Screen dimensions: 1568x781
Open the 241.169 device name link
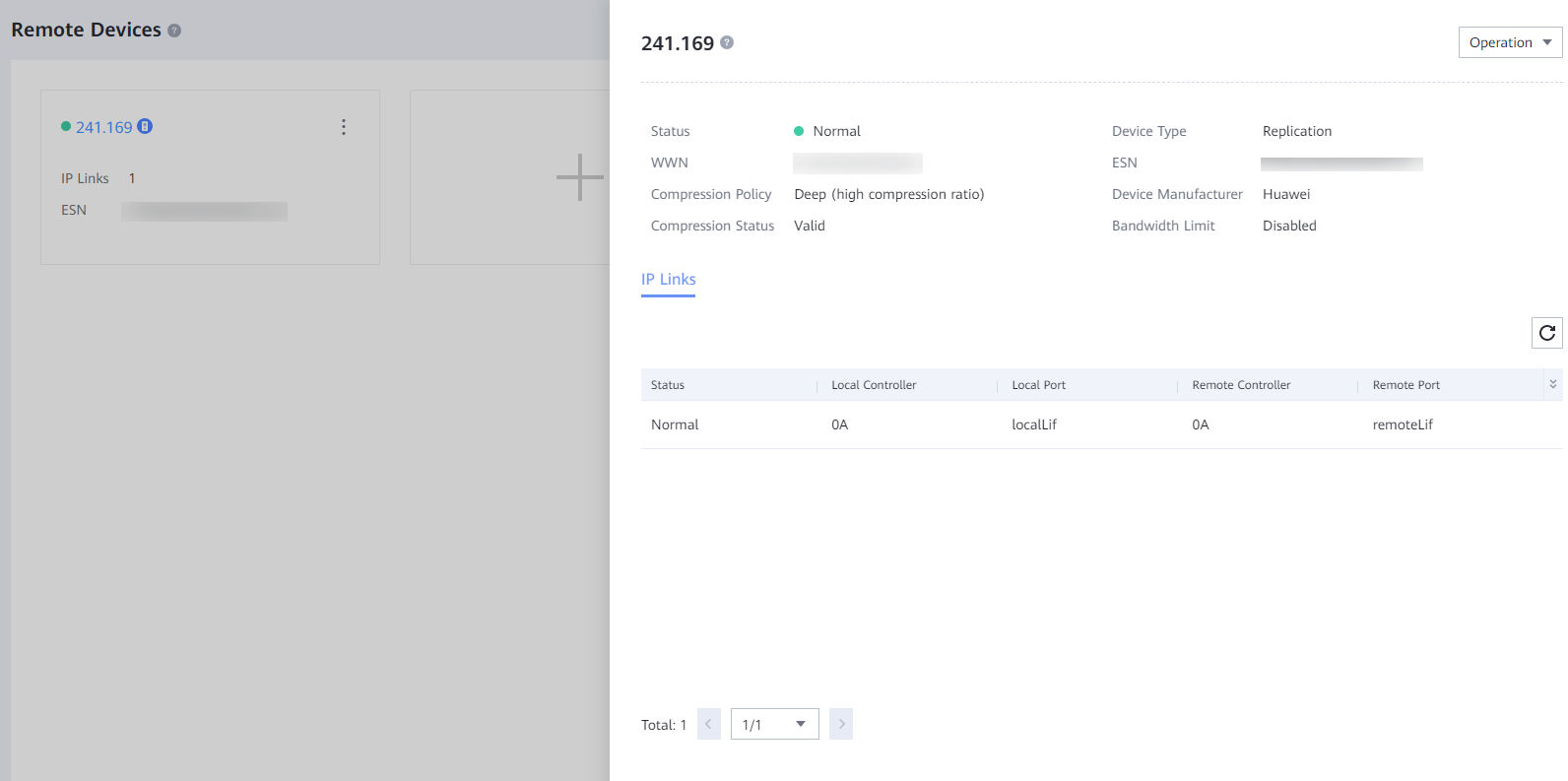(103, 127)
